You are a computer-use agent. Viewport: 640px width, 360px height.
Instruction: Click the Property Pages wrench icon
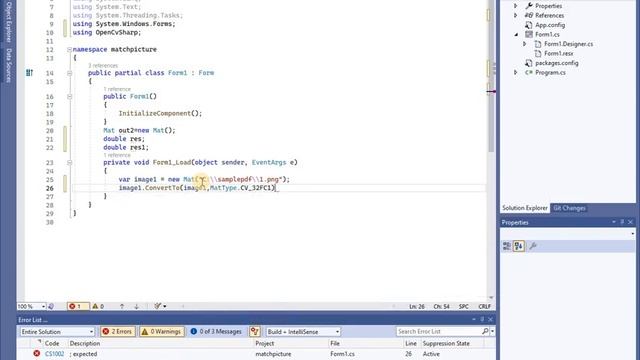click(x=533, y=246)
